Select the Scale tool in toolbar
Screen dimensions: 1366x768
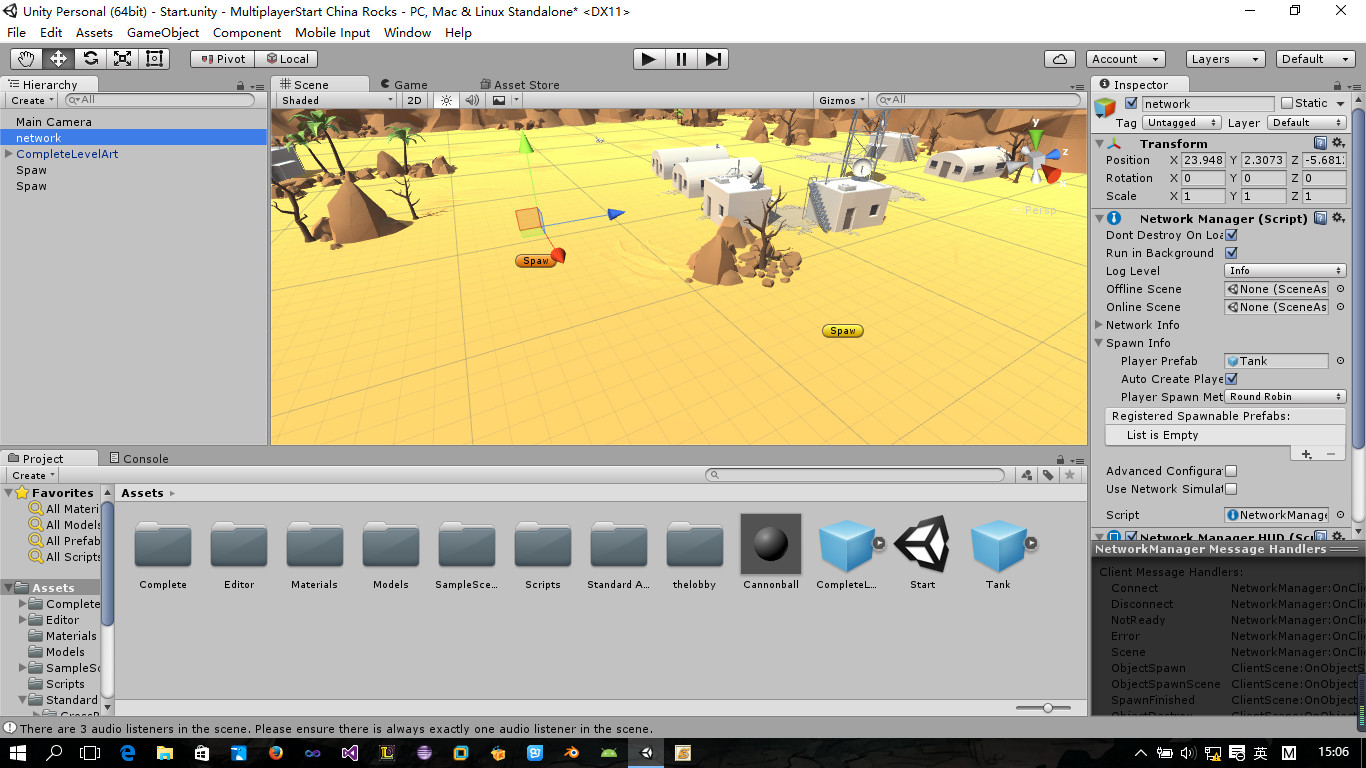coord(122,59)
